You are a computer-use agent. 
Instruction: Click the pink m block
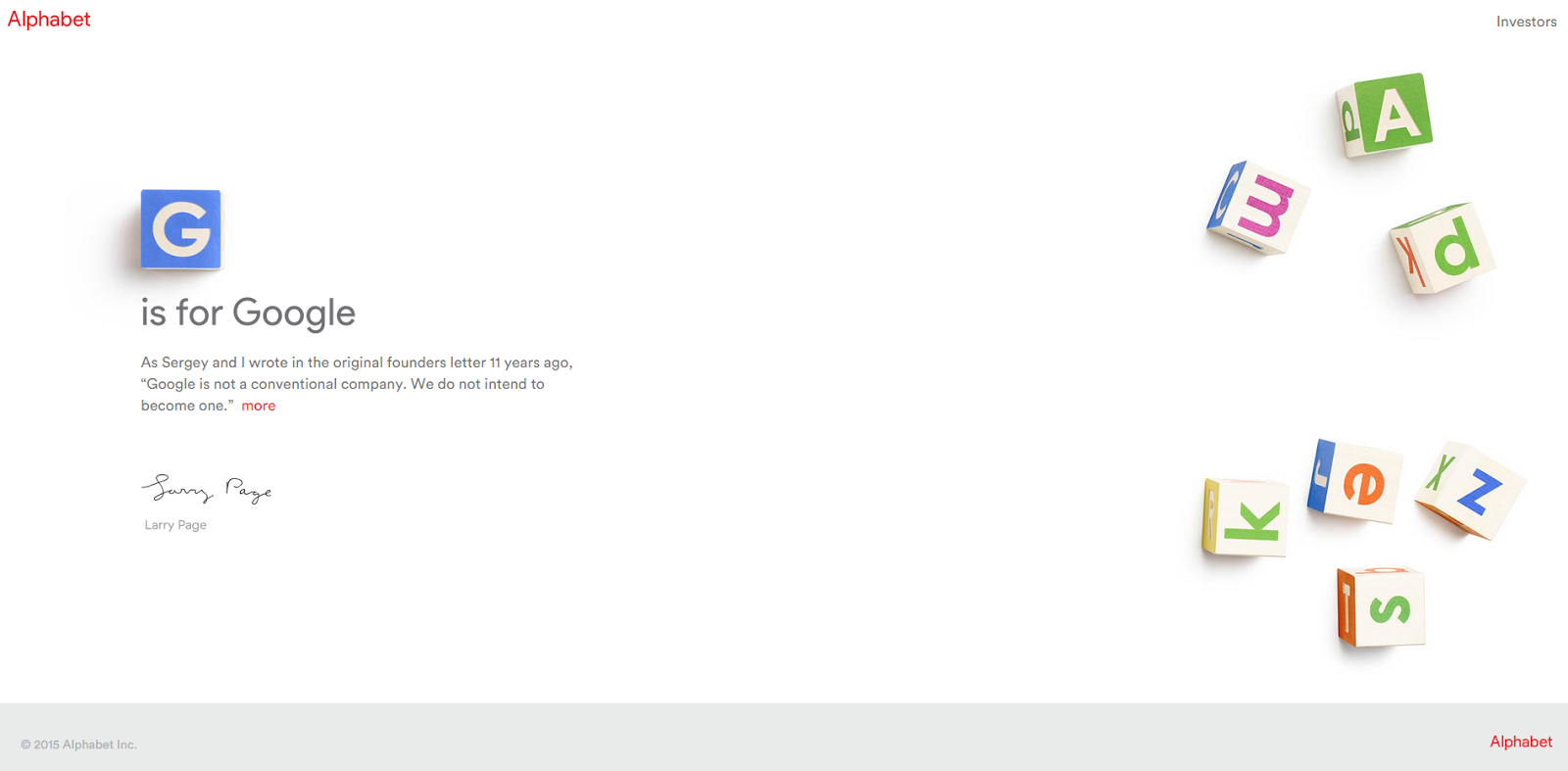(1258, 208)
